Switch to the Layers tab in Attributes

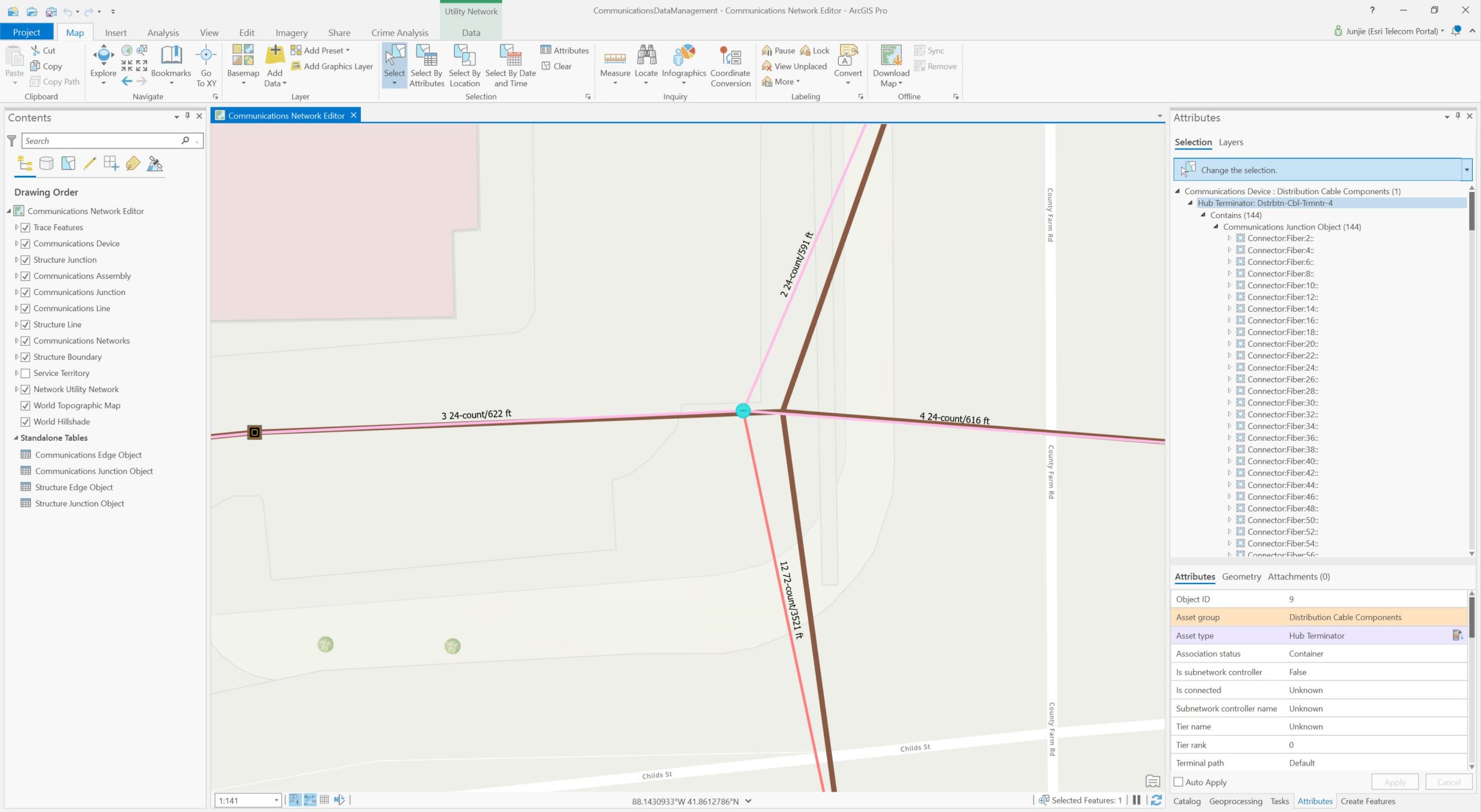pyautogui.click(x=1231, y=142)
